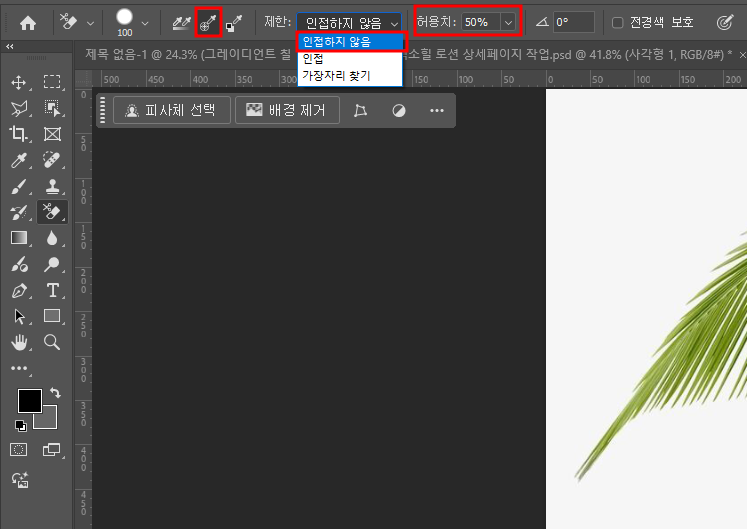Screen dimensions: 747x529
Task: Select the Brush tool
Action: pyautogui.click(x=19, y=186)
